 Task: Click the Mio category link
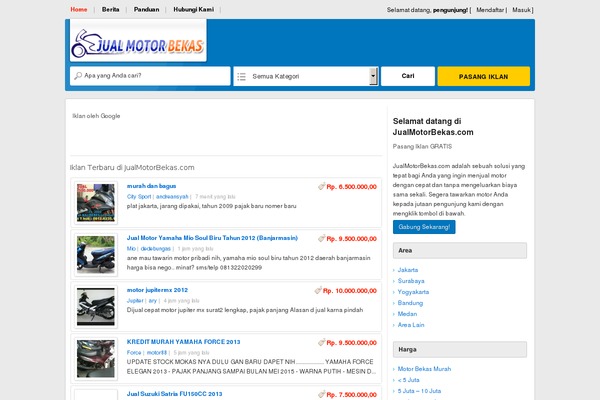[131, 248]
